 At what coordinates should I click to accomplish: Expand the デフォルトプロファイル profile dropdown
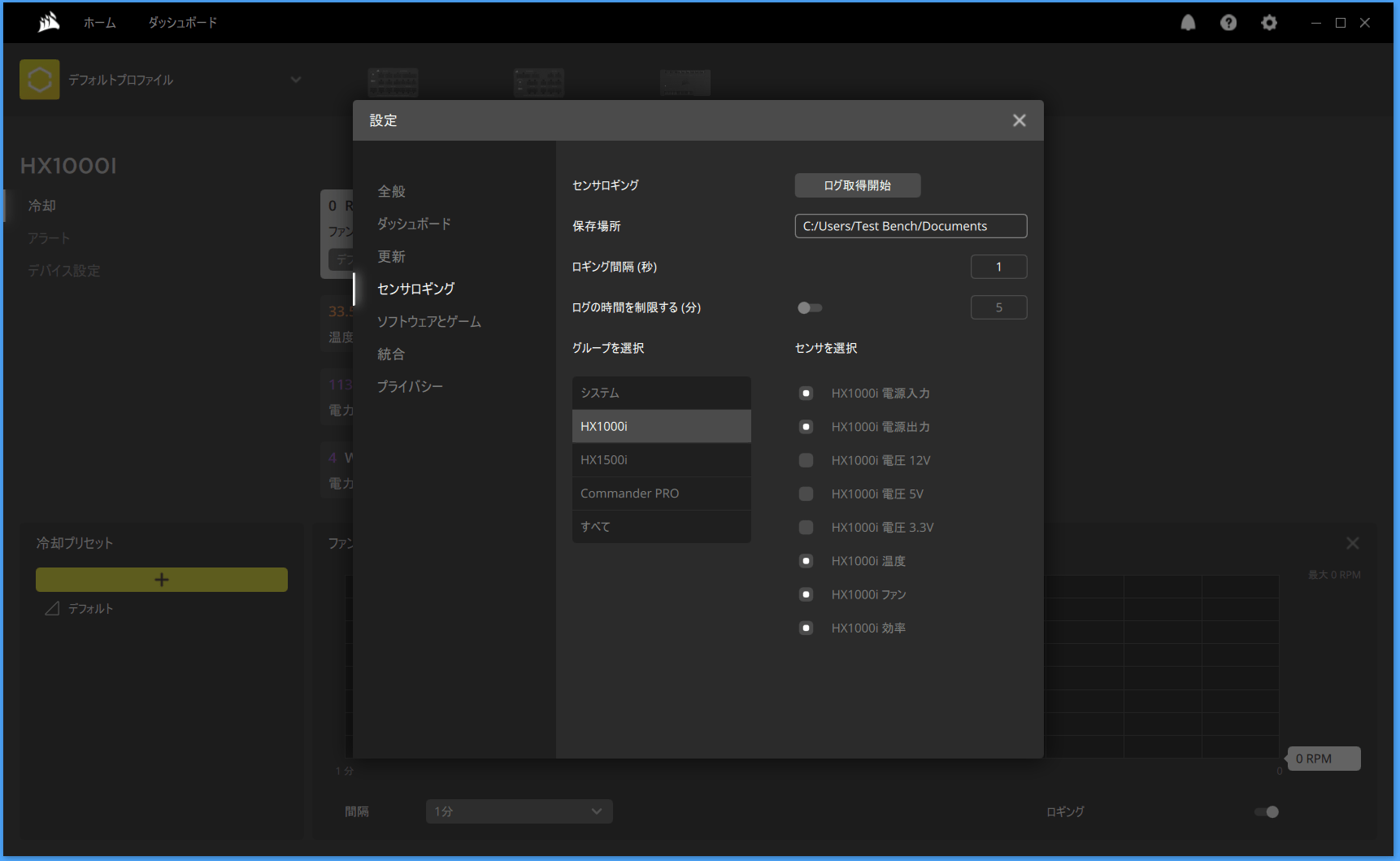(x=296, y=80)
